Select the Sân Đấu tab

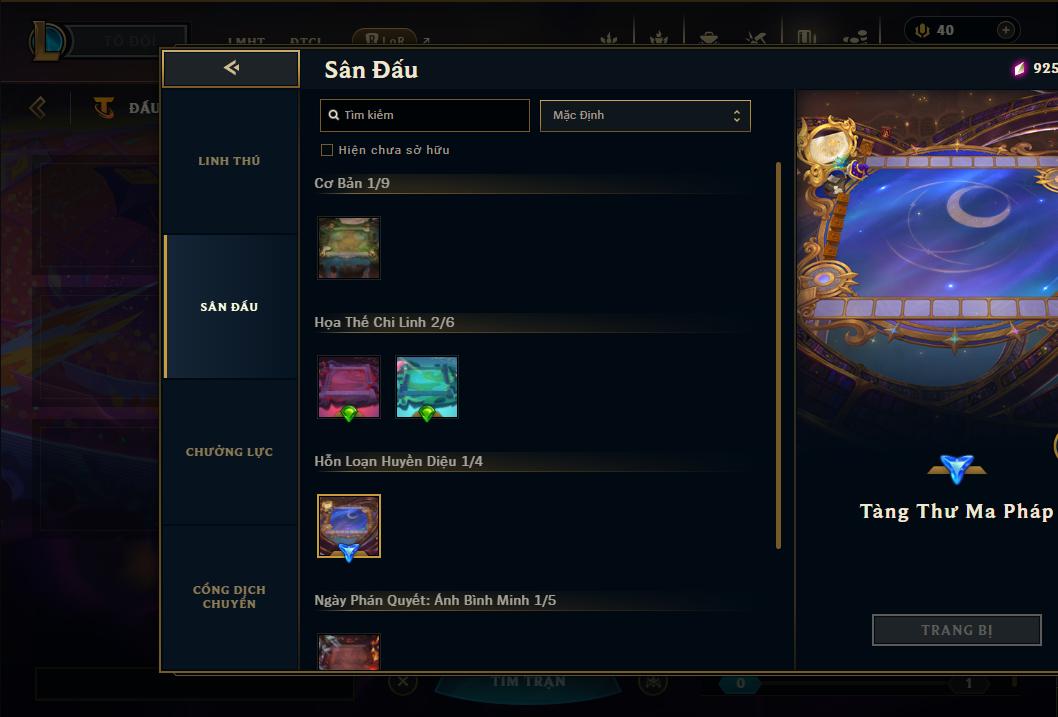[229, 307]
